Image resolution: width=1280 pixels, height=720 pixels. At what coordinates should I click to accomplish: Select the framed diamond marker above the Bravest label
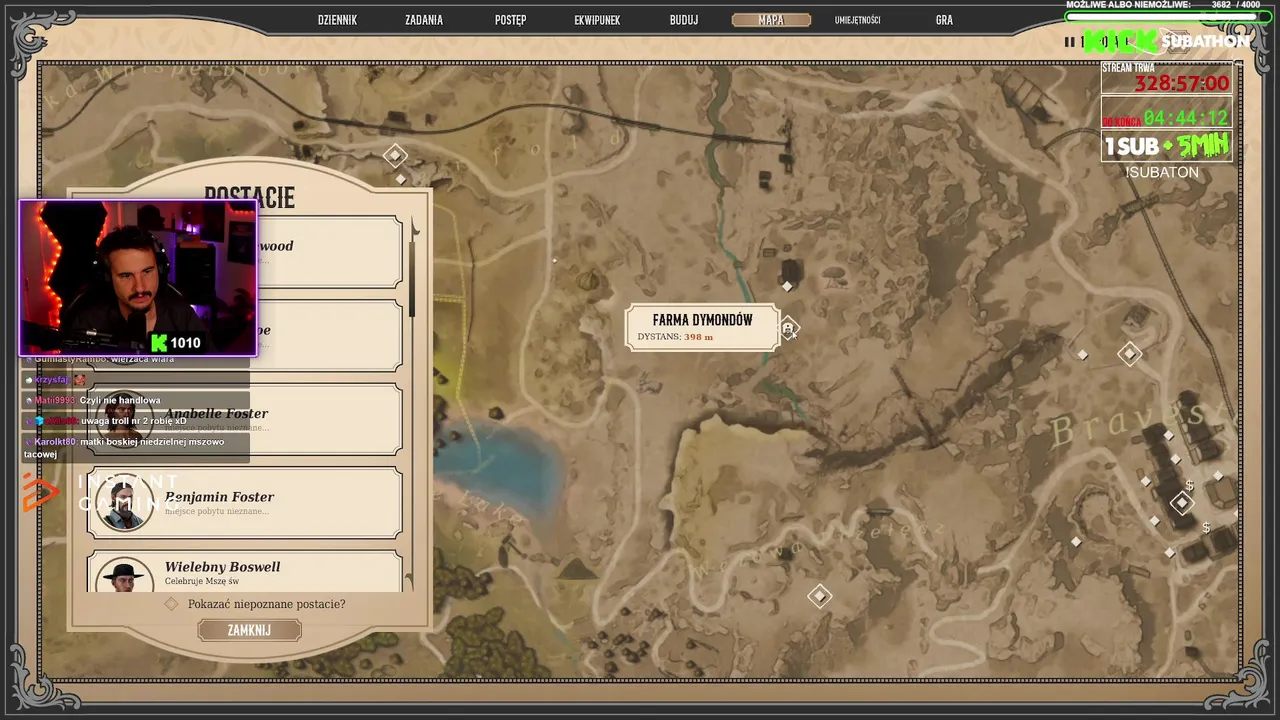1129,353
